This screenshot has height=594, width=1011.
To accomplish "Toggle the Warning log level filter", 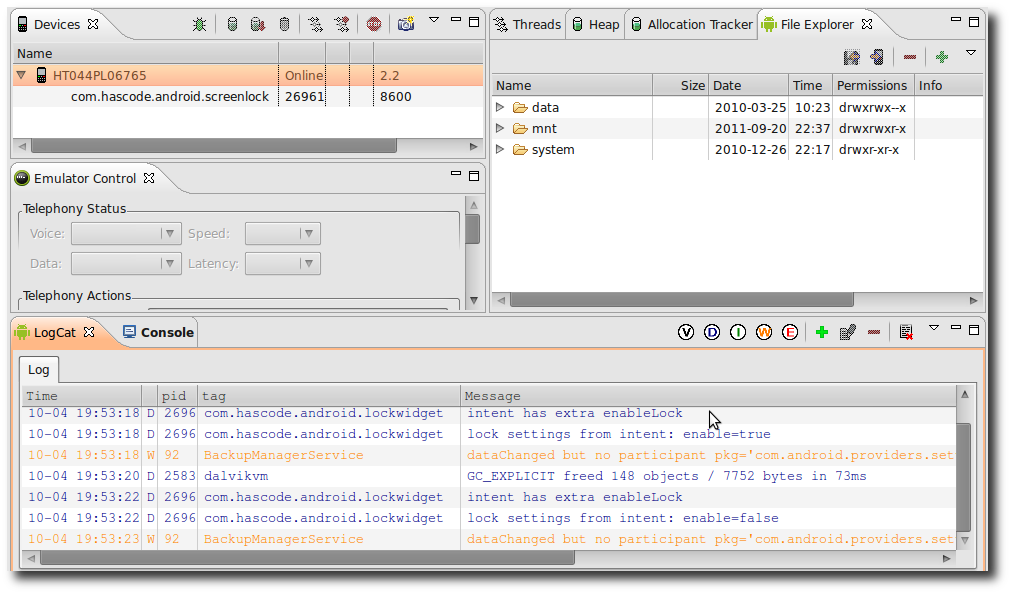I will [x=764, y=332].
